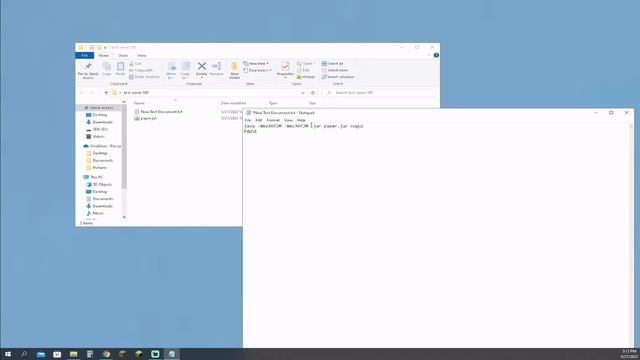The width and height of the screenshot is (640, 360).
Task: Click Pin to Quick access in File Explorer ribbon
Action: [x=88, y=71]
